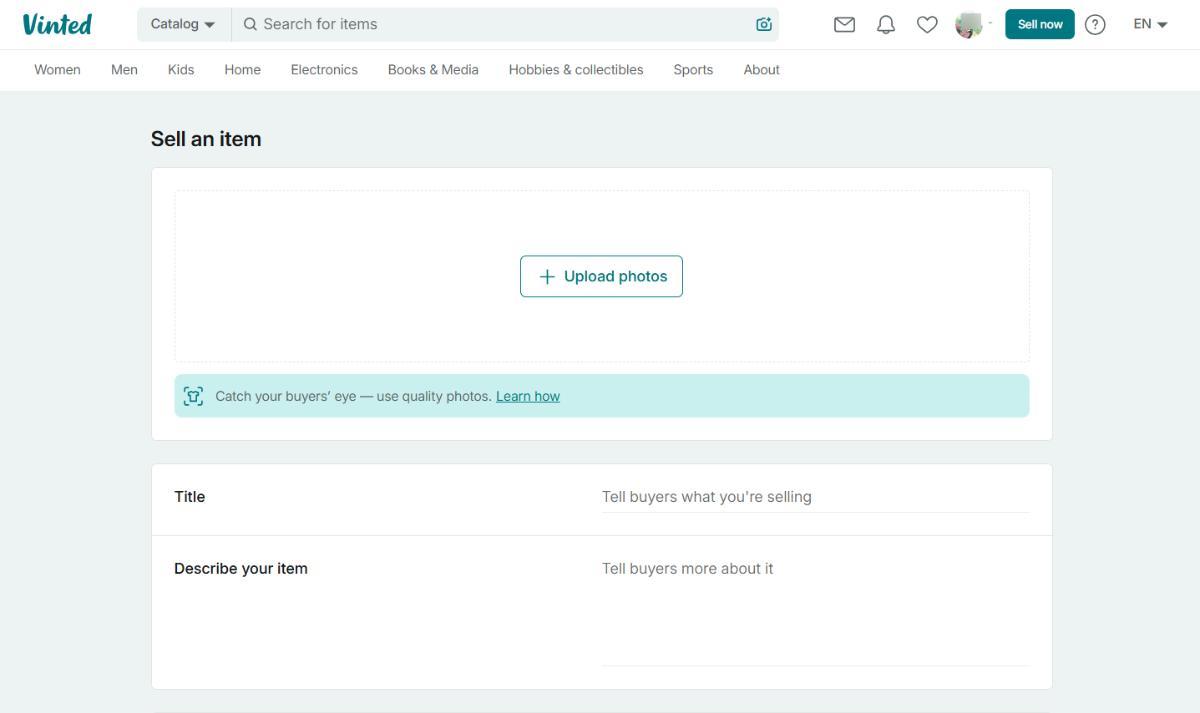Image resolution: width=1200 pixels, height=713 pixels.
Task: Open help question mark icon
Action: click(x=1095, y=24)
